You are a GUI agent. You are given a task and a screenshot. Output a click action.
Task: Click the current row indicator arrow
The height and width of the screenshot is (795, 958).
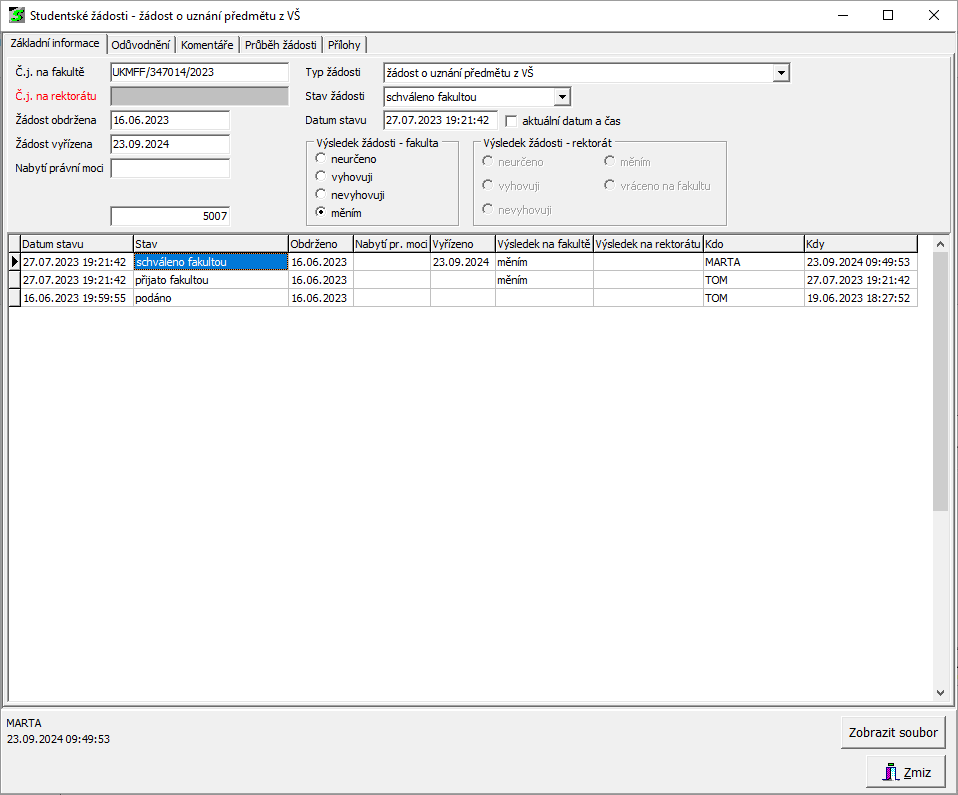tap(14, 262)
